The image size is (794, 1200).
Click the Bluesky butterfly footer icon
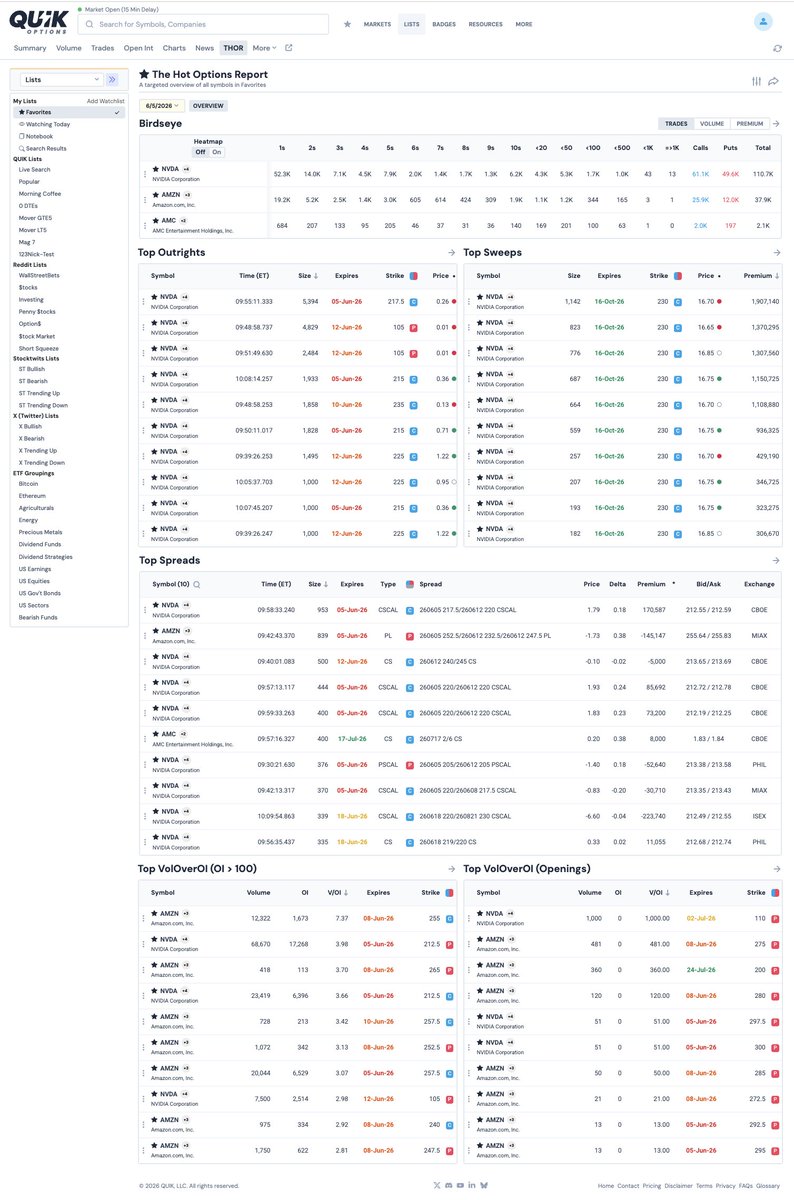tap(484, 1185)
